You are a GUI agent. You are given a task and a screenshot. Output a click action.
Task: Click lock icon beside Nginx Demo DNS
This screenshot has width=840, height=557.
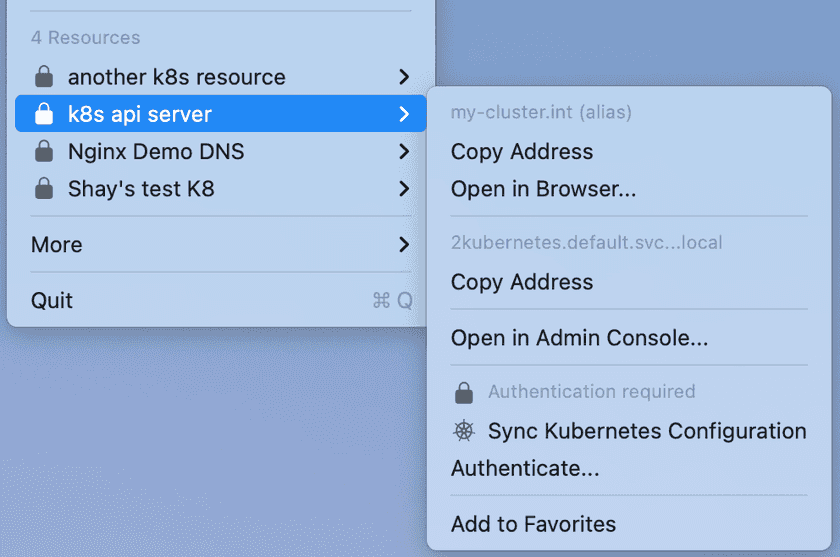click(x=43, y=152)
